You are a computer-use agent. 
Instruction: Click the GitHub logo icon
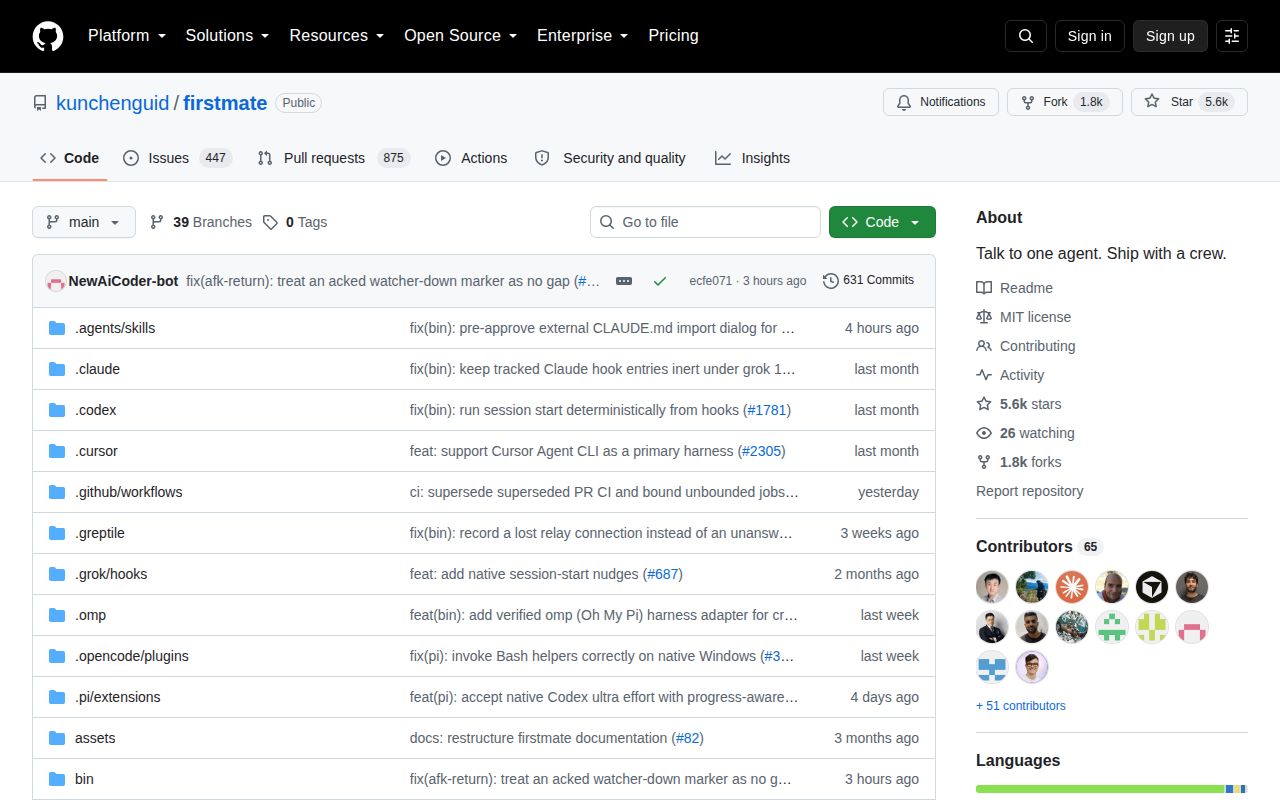tap(48, 36)
